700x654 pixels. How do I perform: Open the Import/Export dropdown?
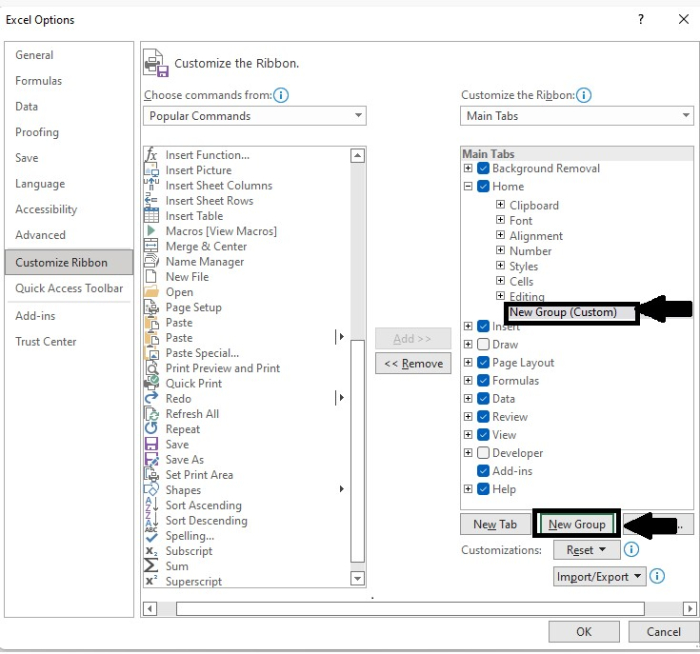coord(599,577)
